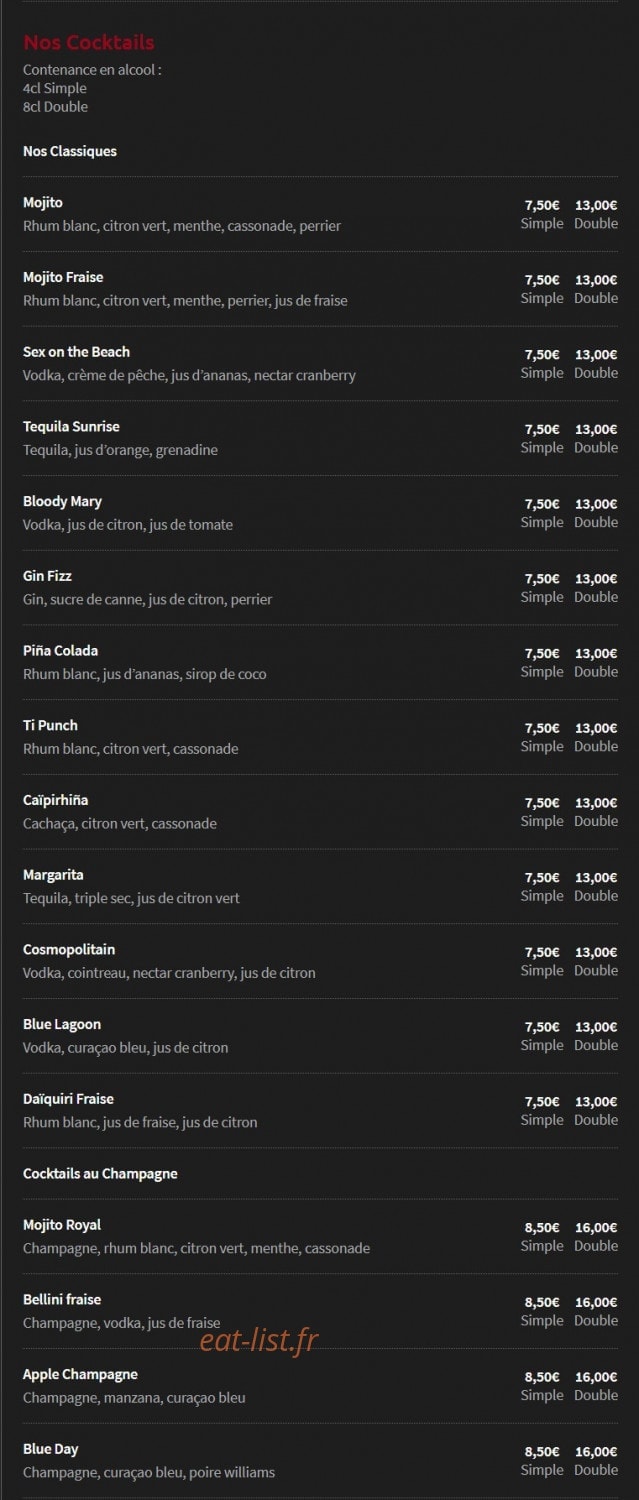Screen dimensions: 639x1500
Task: Select the Blue Lagoon item title
Action: (62, 1025)
